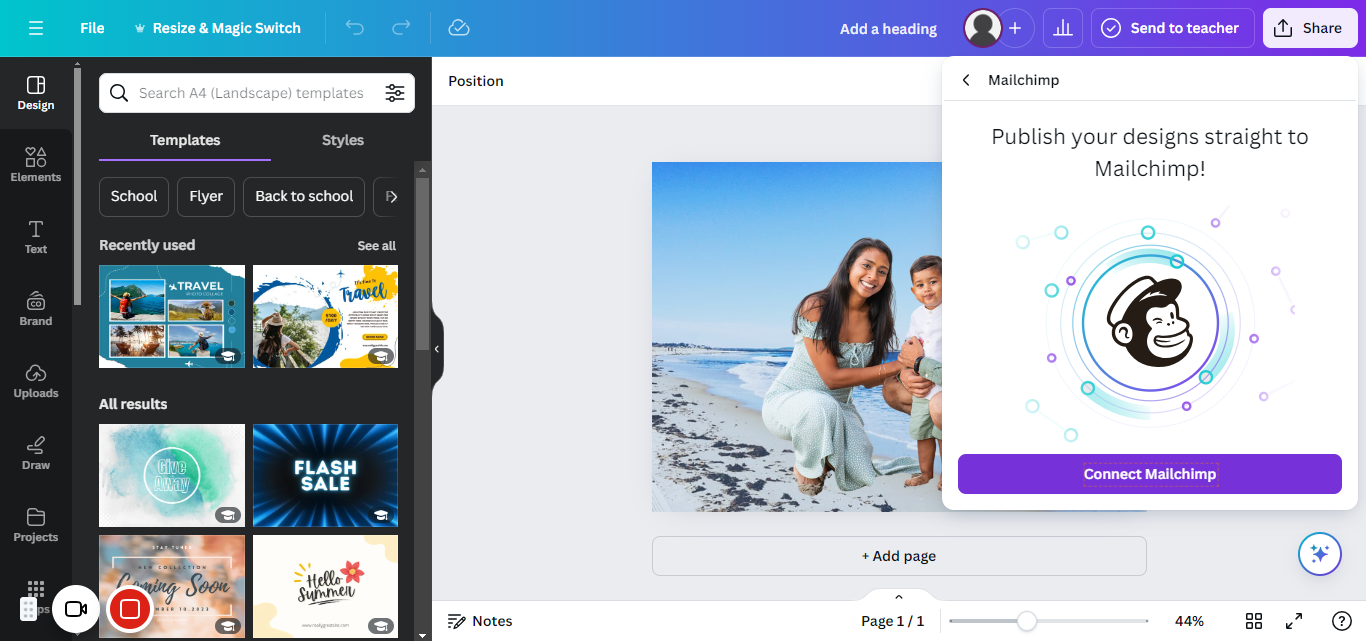Click the redo arrow icon
Image resolution: width=1366 pixels, height=641 pixels.
click(401, 28)
